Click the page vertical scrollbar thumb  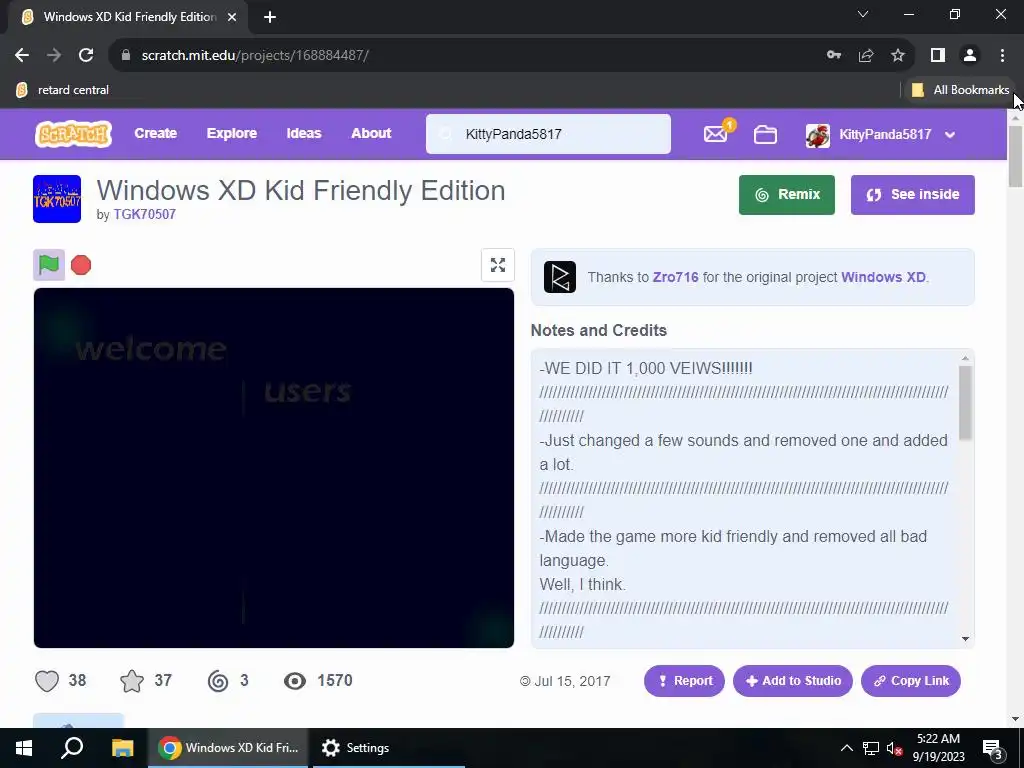1016,156
